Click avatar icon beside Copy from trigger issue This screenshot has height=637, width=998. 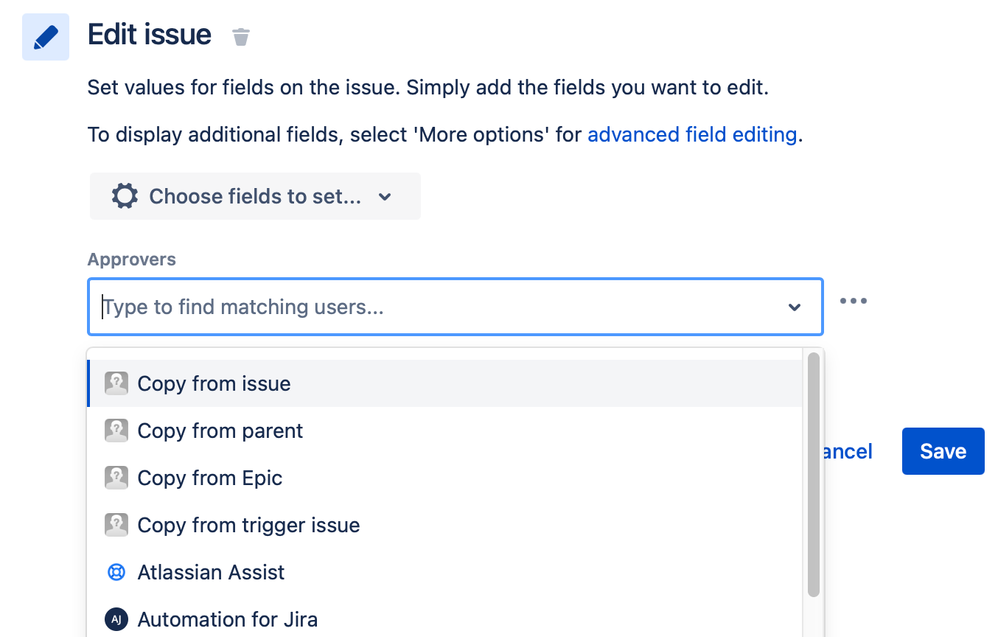click(x=117, y=525)
